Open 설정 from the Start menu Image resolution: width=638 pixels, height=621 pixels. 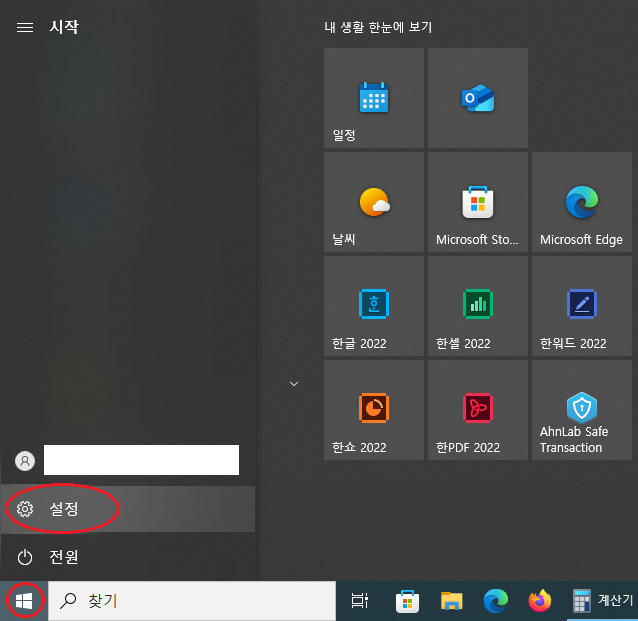(128, 509)
